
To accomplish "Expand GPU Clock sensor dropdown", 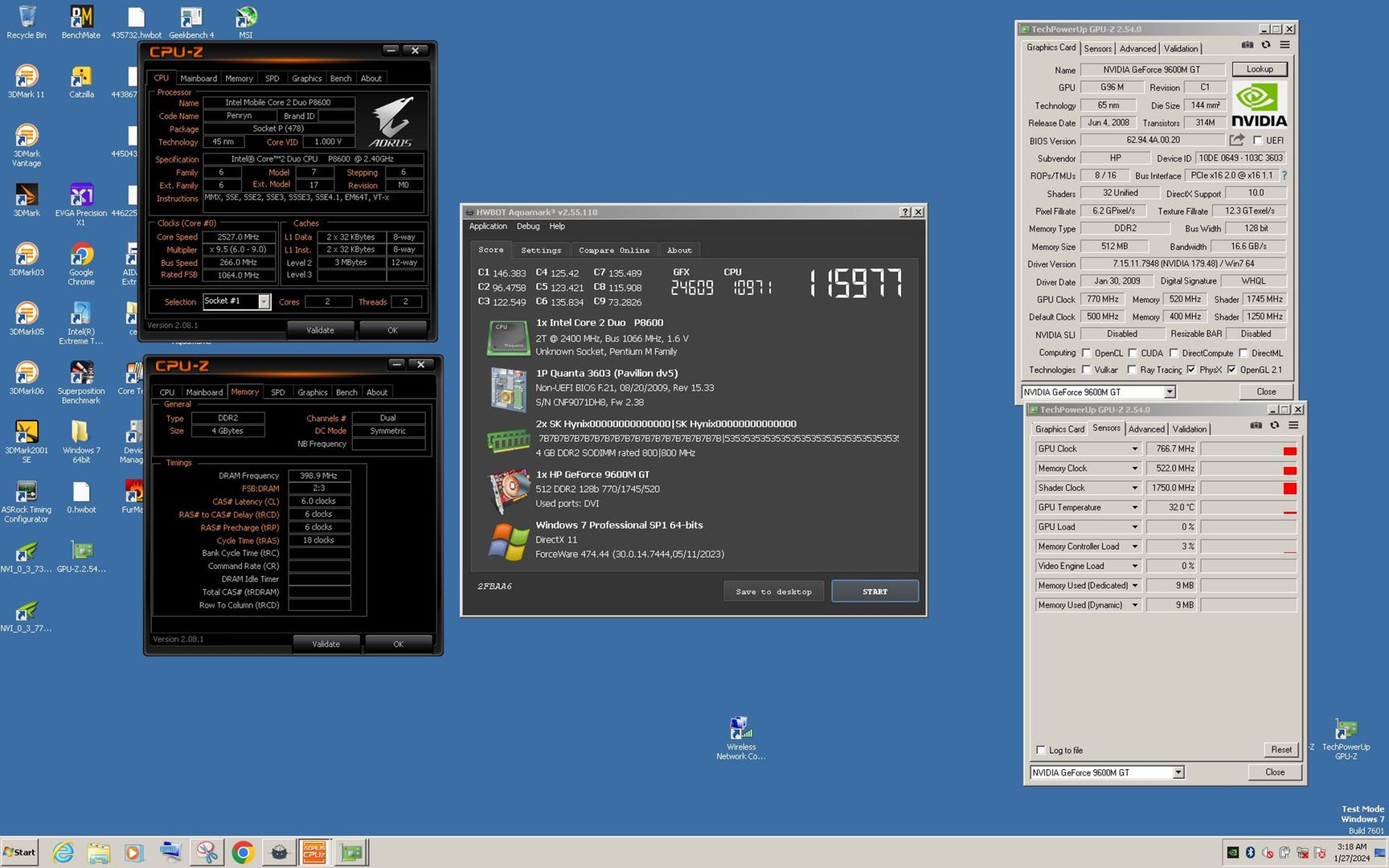I will point(1135,449).
